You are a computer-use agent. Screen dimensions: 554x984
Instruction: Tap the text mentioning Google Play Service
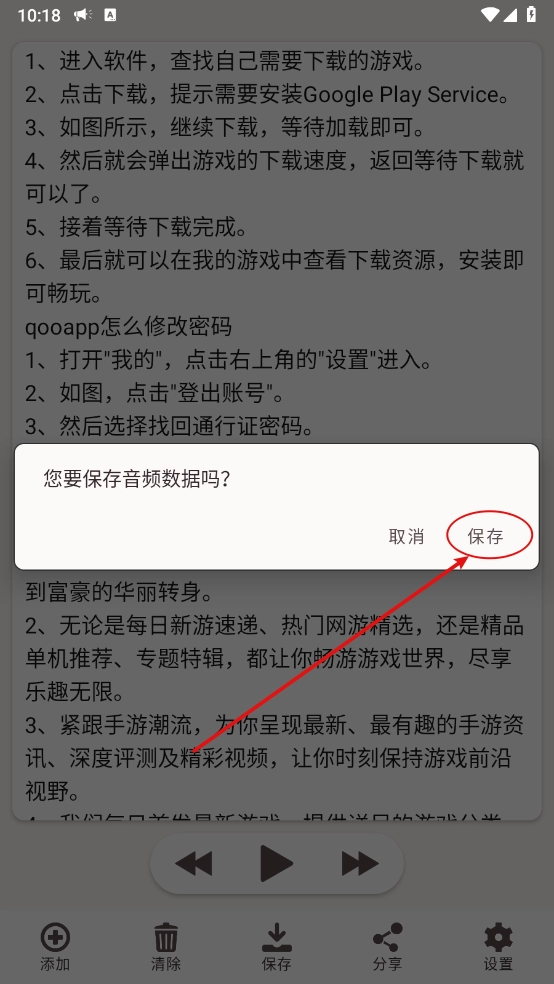click(x=267, y=95)
